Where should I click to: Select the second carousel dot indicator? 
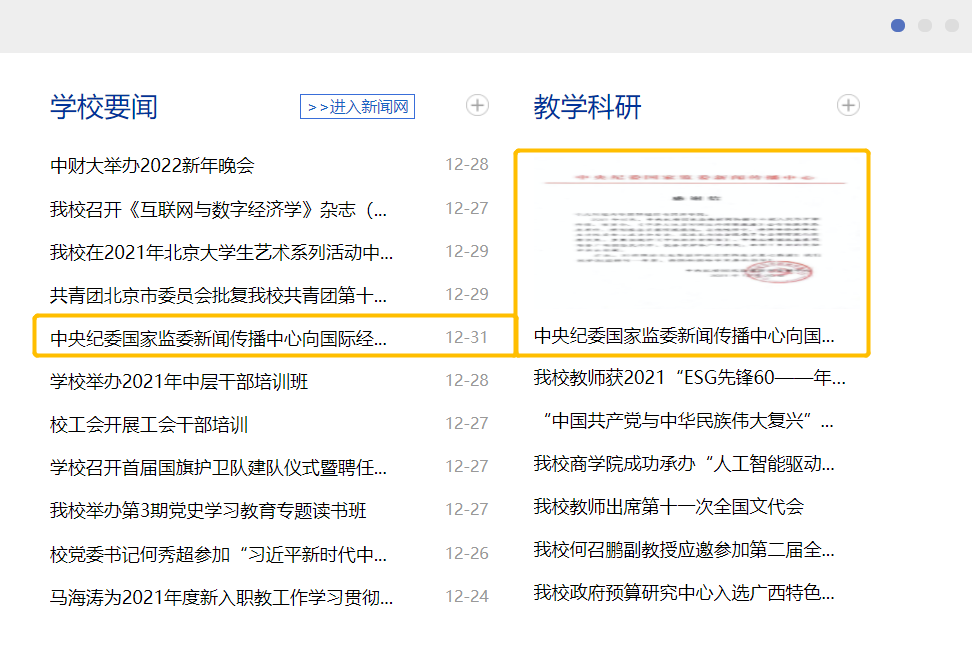pos(925,25)
